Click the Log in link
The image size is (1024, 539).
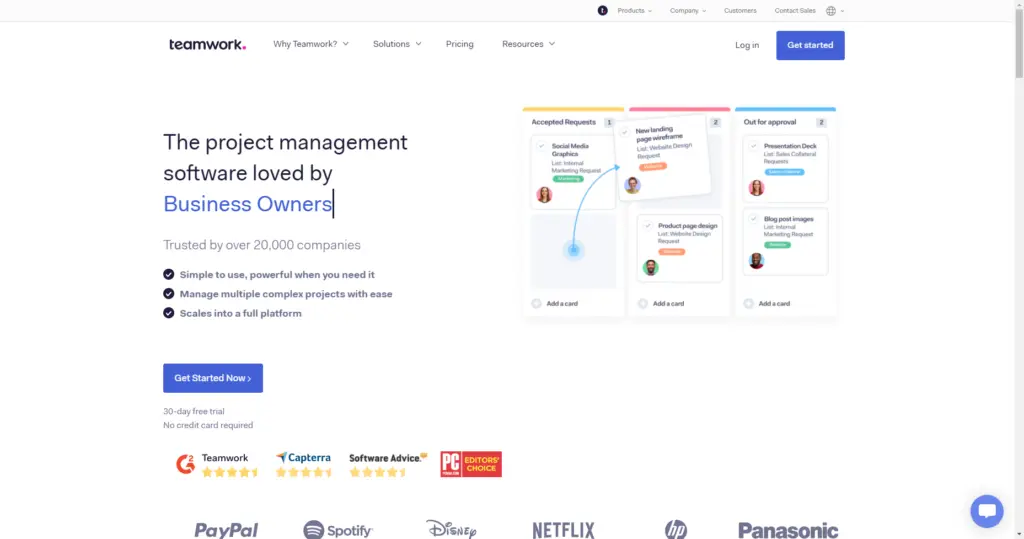(x=747, y=45)
